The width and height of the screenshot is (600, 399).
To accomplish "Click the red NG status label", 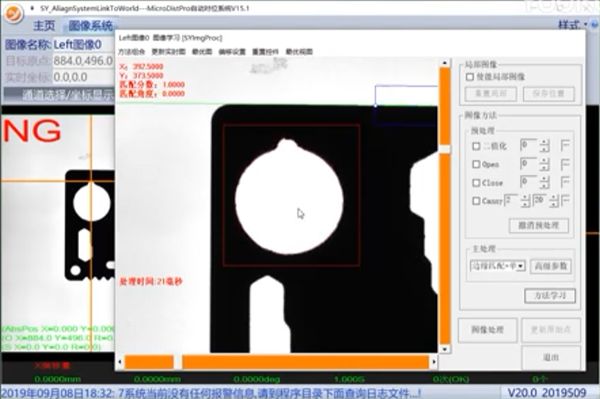I will [32, 131].
